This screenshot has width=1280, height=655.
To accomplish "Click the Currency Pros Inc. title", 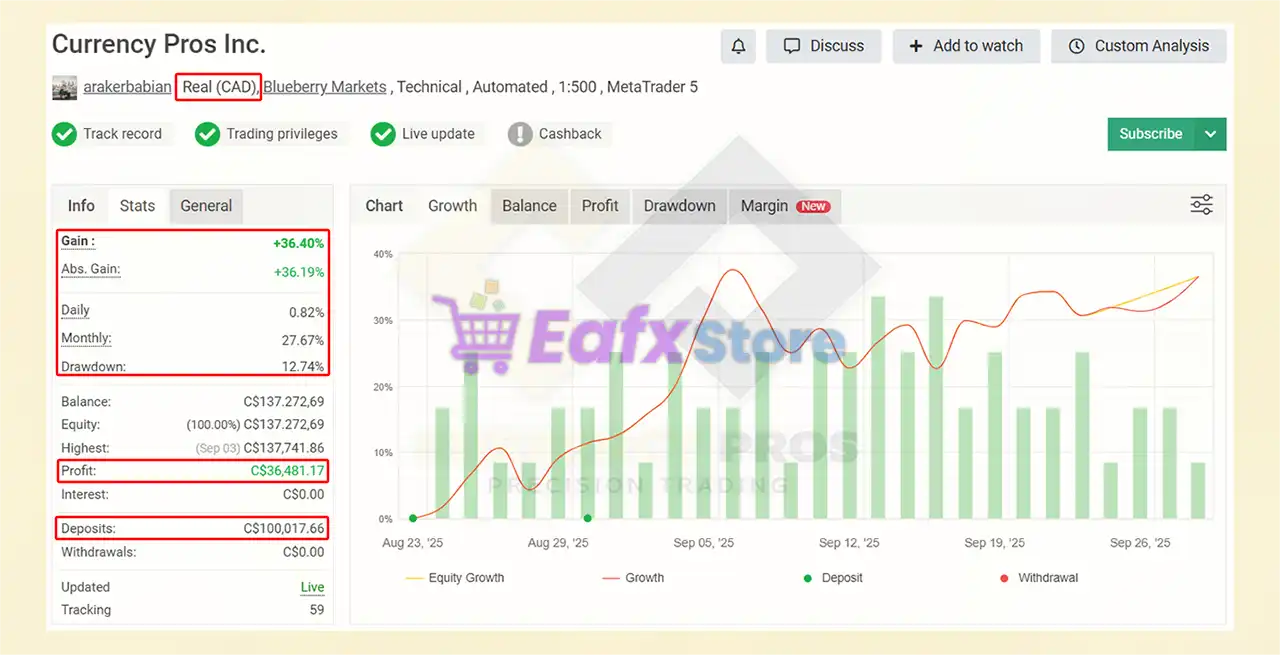I will 159,45.
